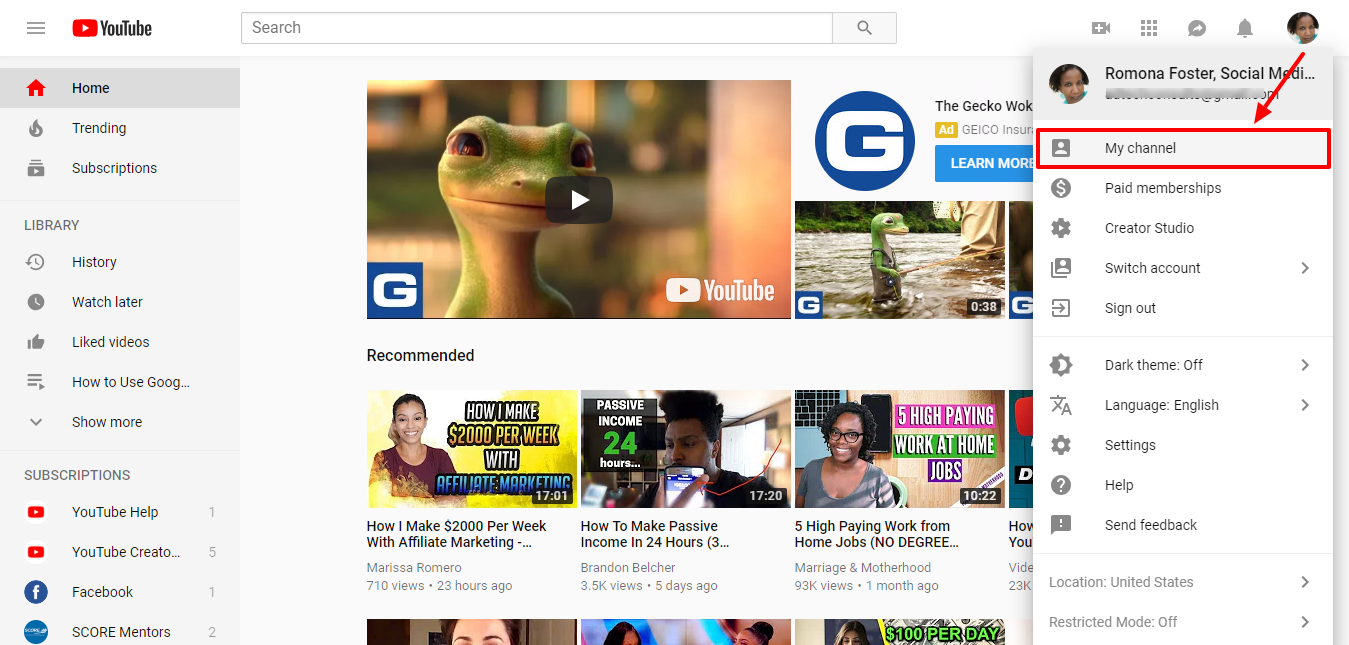This screenshot has height=645, width=1349.
Task: Open Liked videos thumbs-up icon
Action: click(x=36, y=342)
